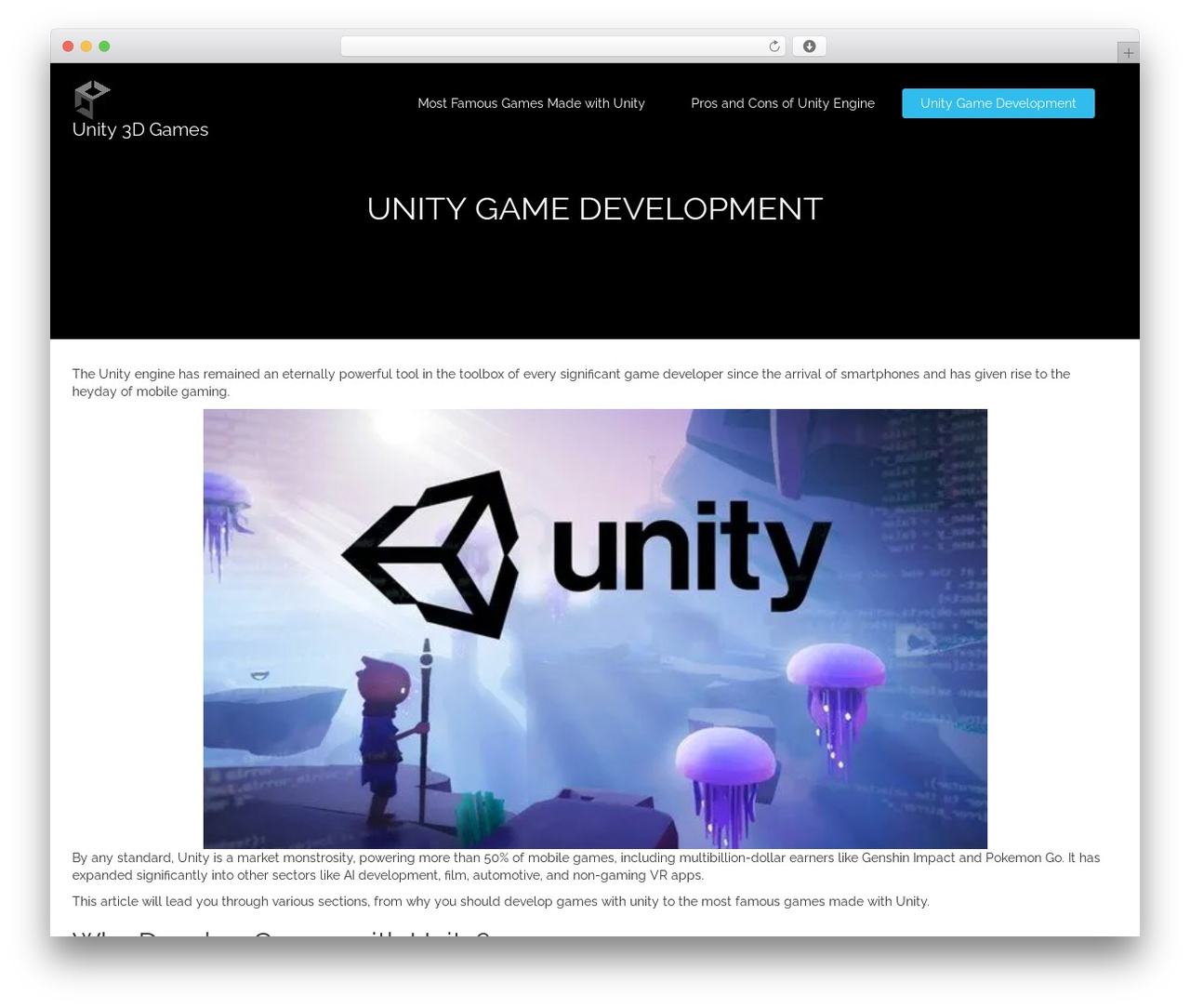
Task: Open Most Famous Games Made with Unity
Action: [531, 103]
